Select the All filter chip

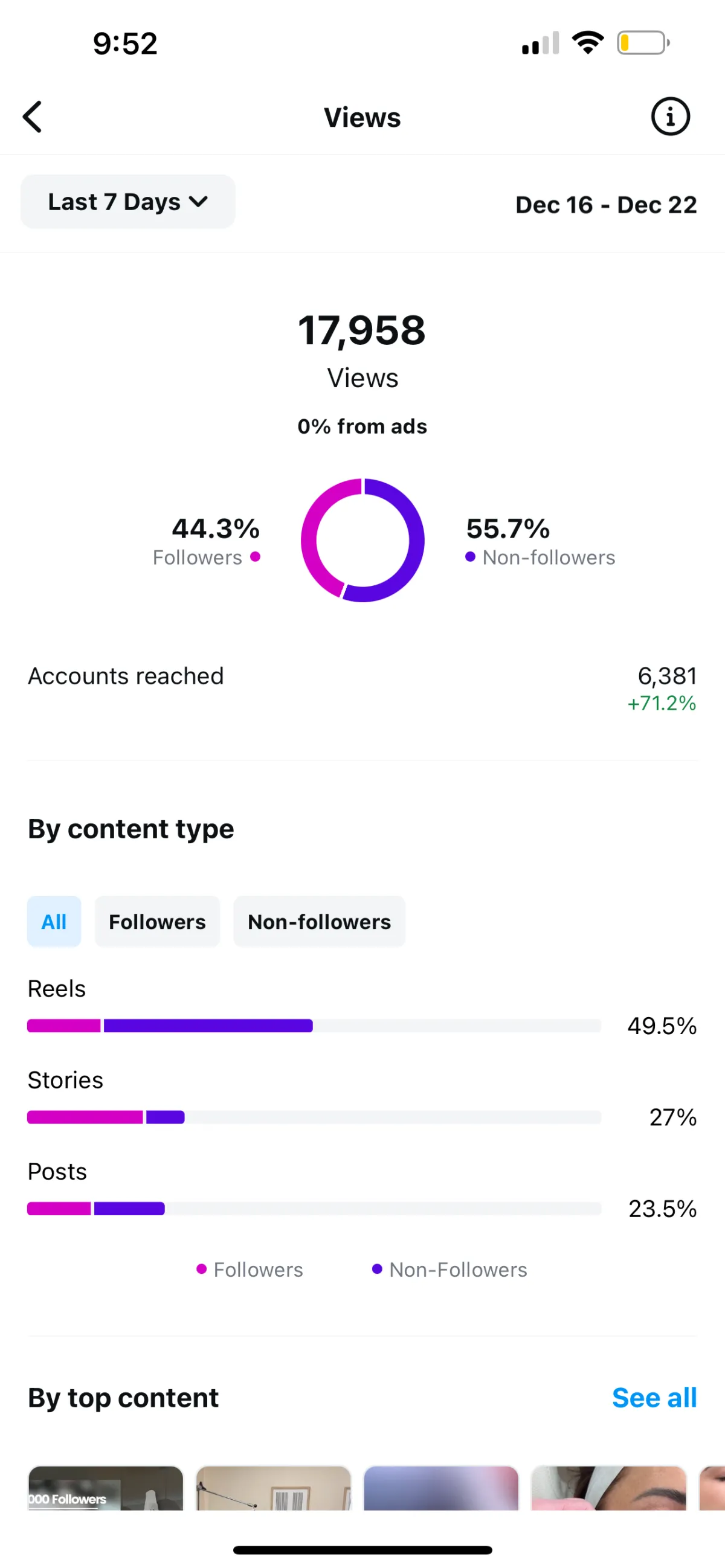pyautogui.click(x=54, y=922)
